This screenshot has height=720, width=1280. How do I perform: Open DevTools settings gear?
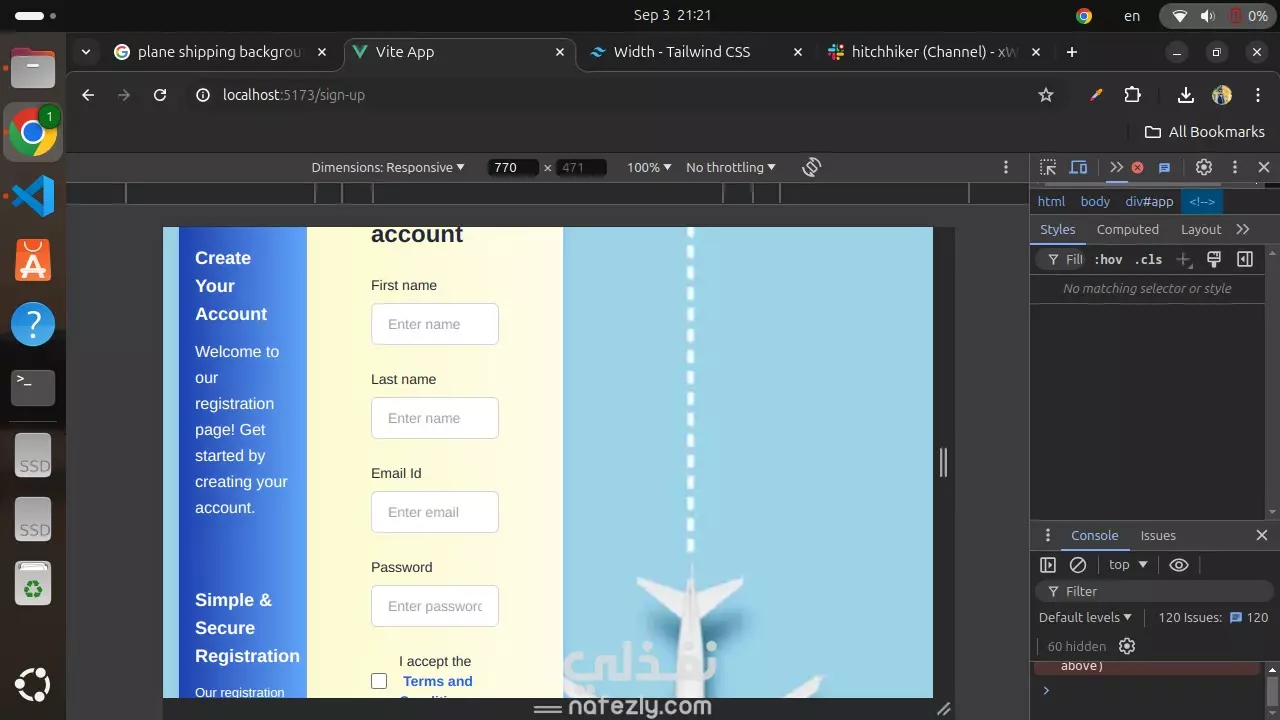click(1204, 167)
